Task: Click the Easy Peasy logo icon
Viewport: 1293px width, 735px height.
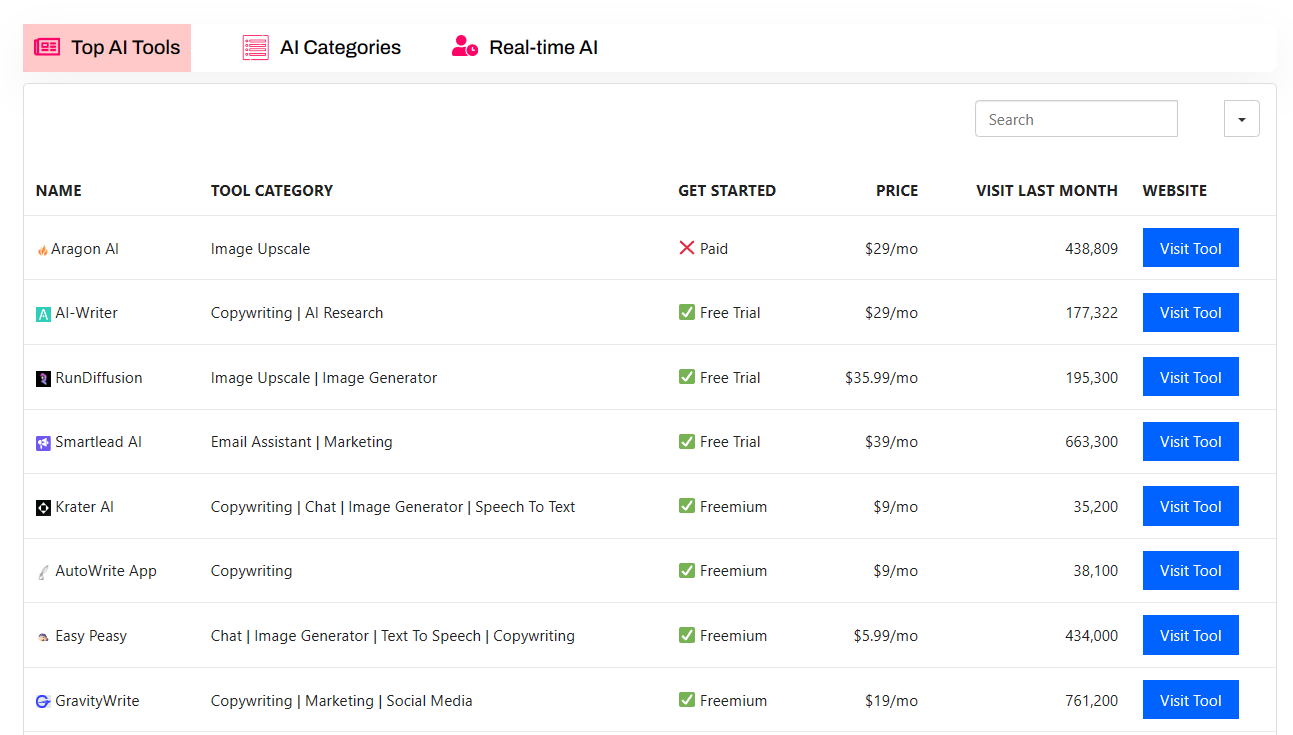Action: 43,637
